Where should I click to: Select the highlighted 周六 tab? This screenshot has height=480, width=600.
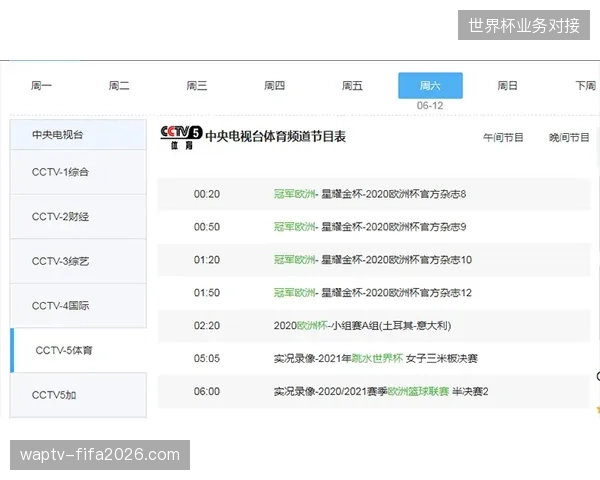430,85
